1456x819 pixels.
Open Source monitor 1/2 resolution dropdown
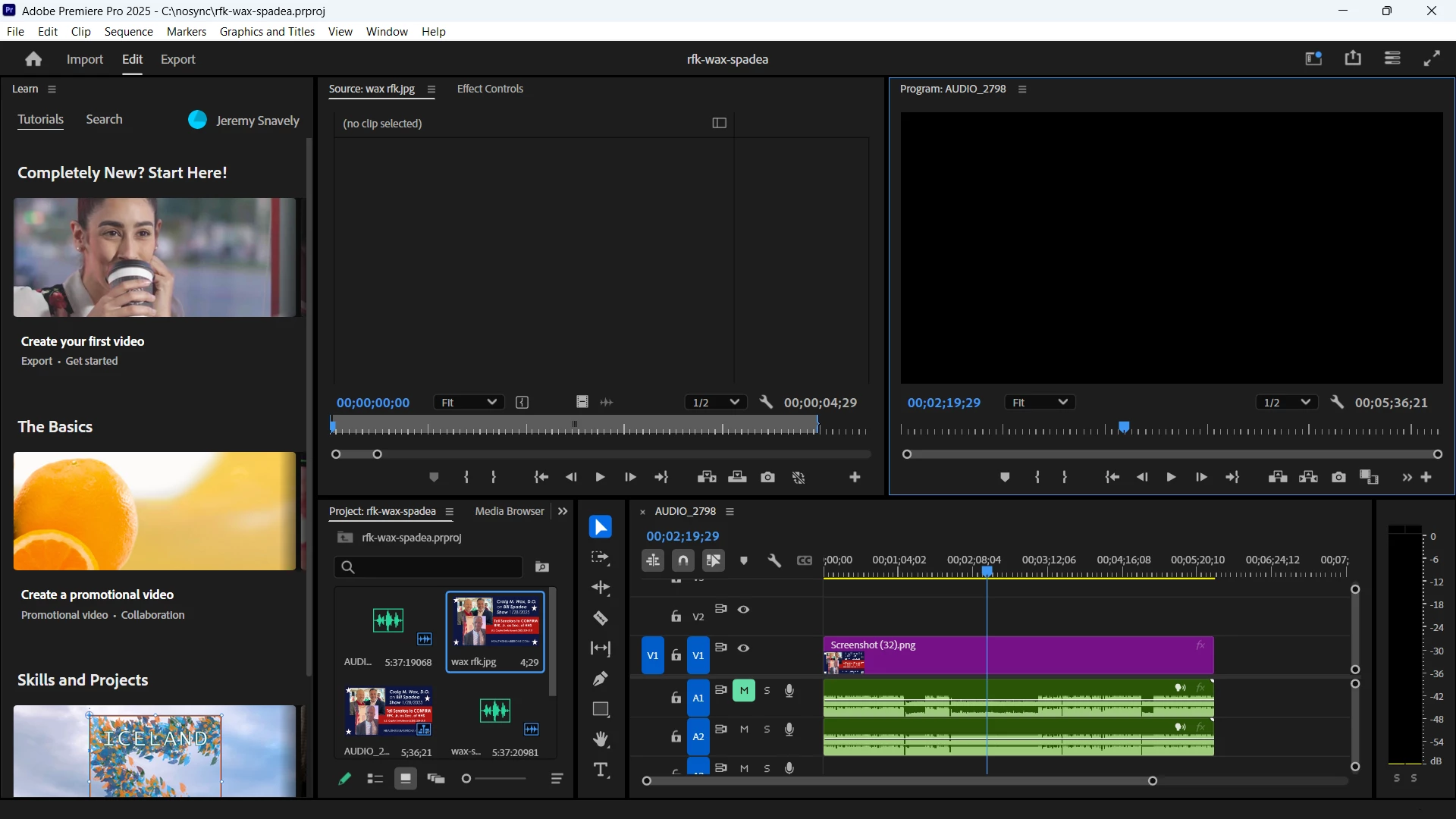pos(715,403)
